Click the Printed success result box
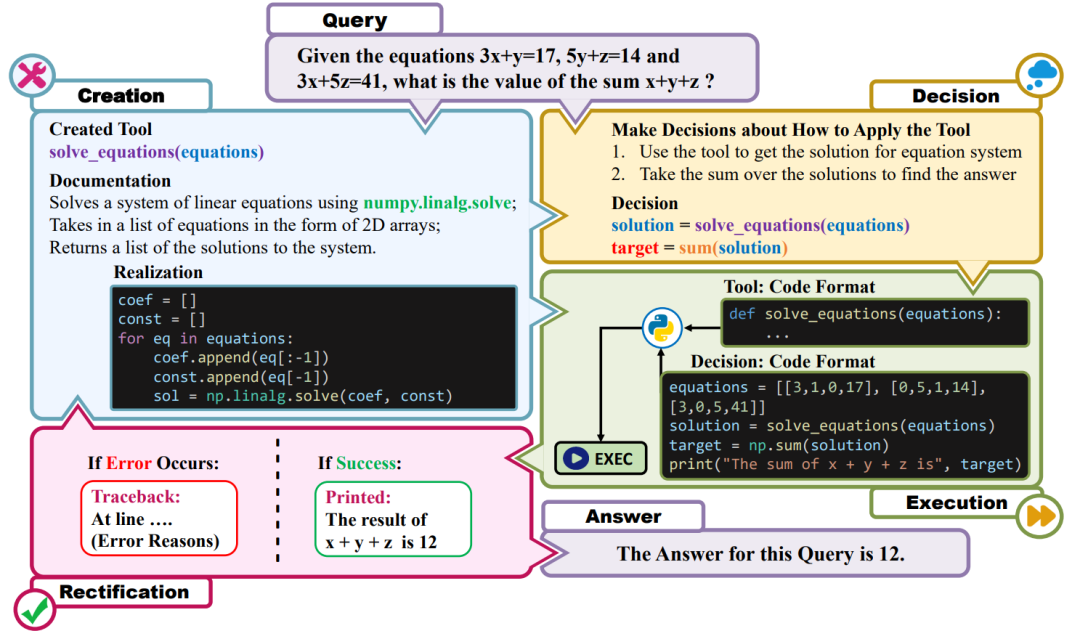1080x631 pixels. (x=393, y=519)
